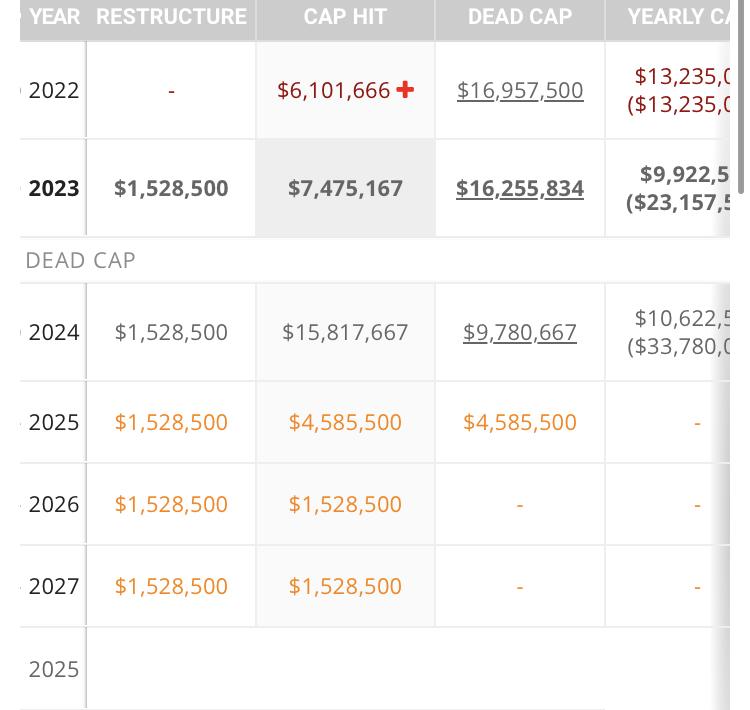Select the 2024 cap hit $15,817,667 cell

[345, 332]
